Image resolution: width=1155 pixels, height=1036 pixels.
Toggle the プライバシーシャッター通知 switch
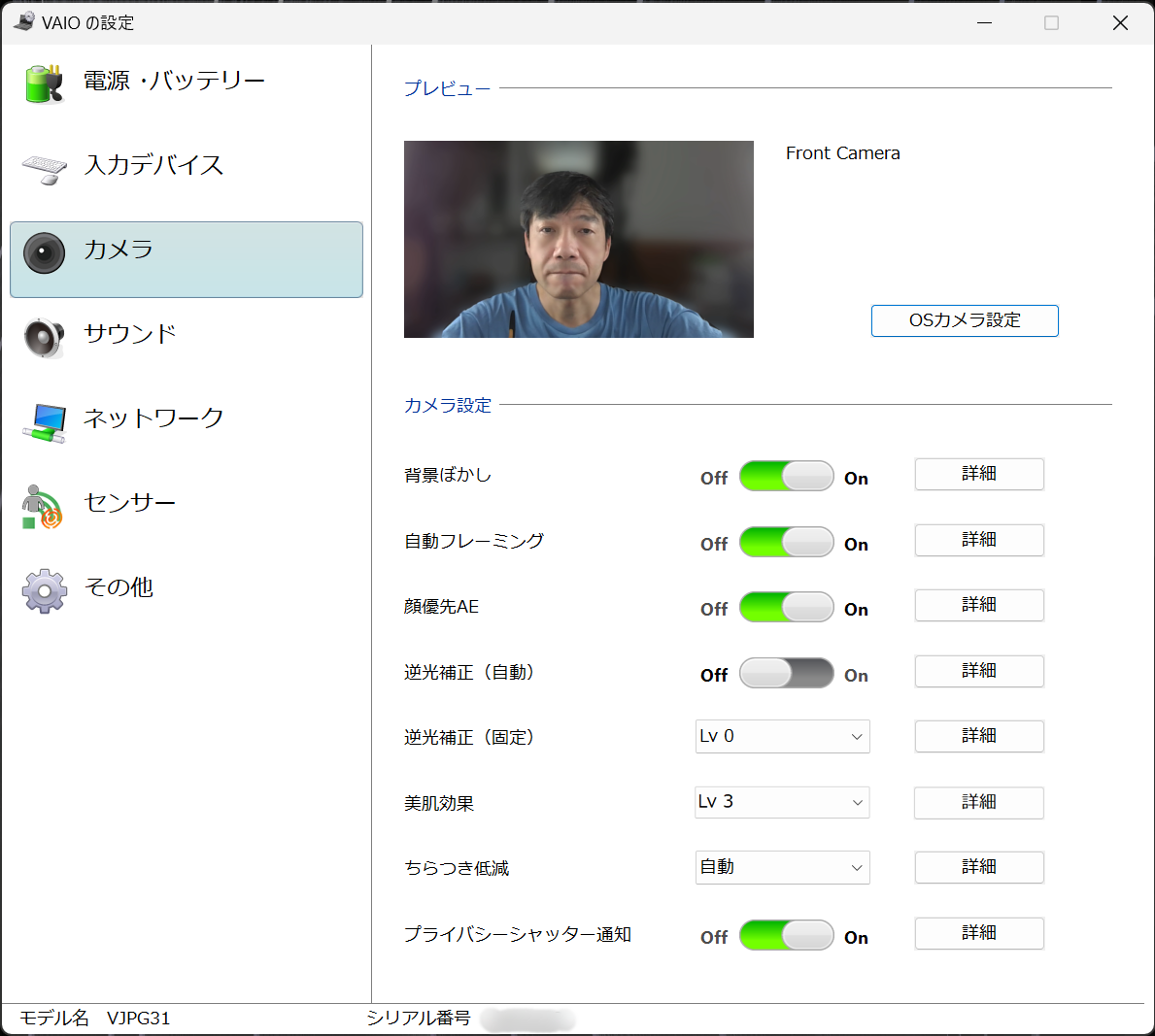pyautogui.click(x=786, y=935)
